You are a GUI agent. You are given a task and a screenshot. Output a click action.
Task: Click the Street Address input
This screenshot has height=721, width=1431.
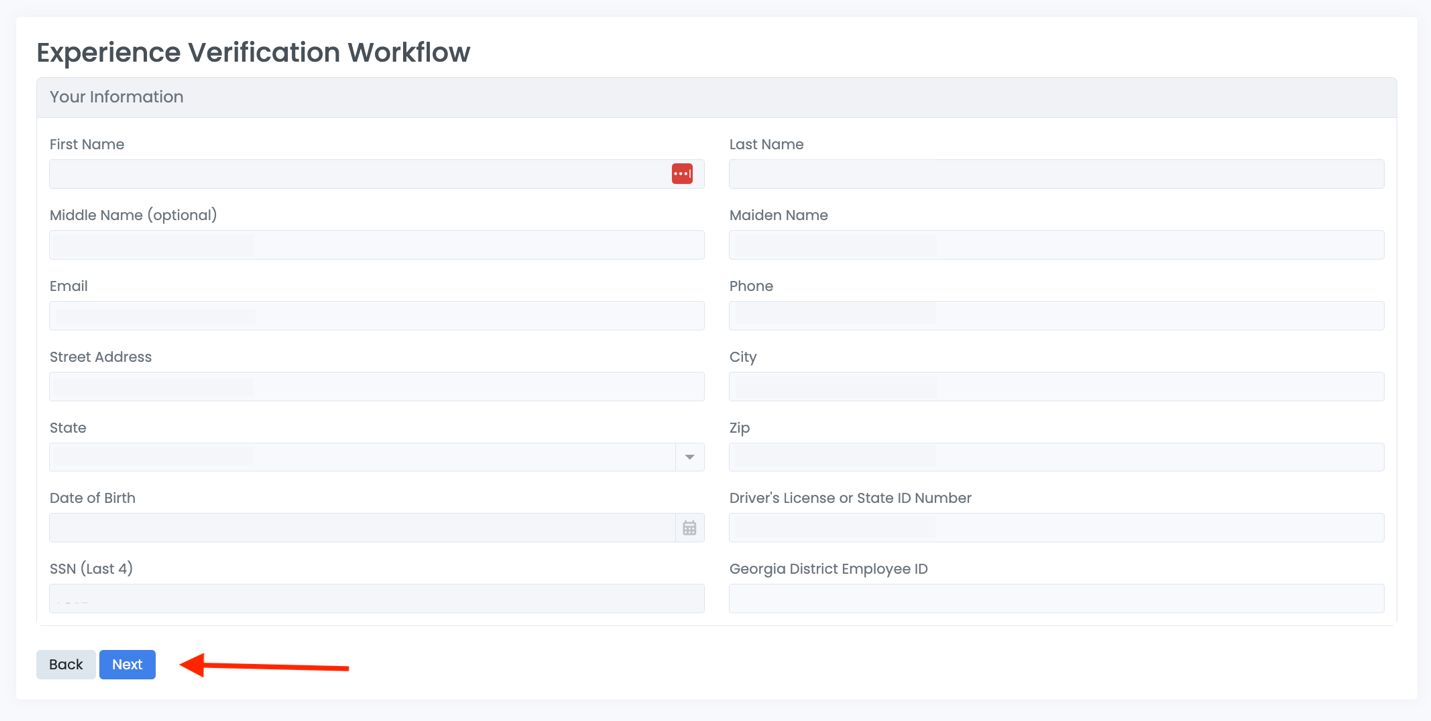pyautogui.click(x=376, y=386)
